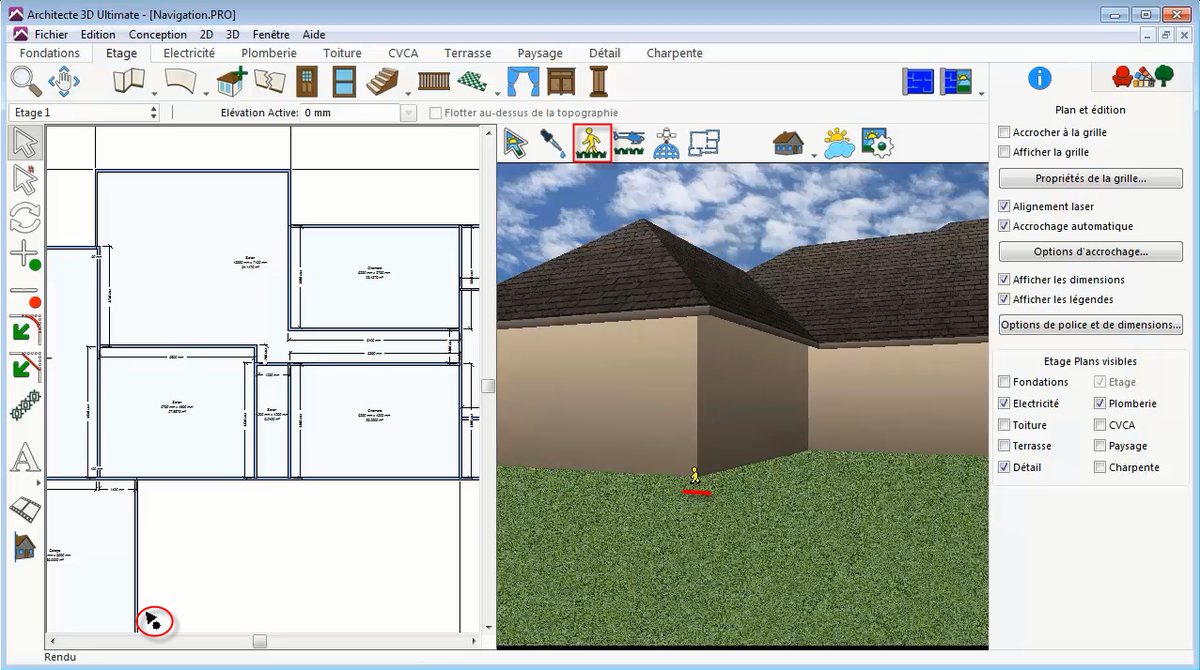
Task: Click the floor plan outline view icon
Action: 705,144
